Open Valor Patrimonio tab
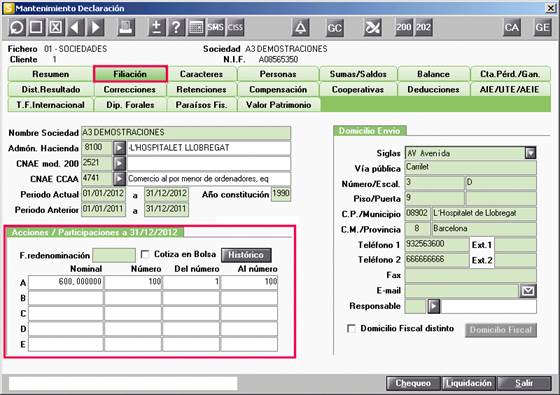Image resolution: width=560 pixels, height=395 pixels. click(278, 105)
